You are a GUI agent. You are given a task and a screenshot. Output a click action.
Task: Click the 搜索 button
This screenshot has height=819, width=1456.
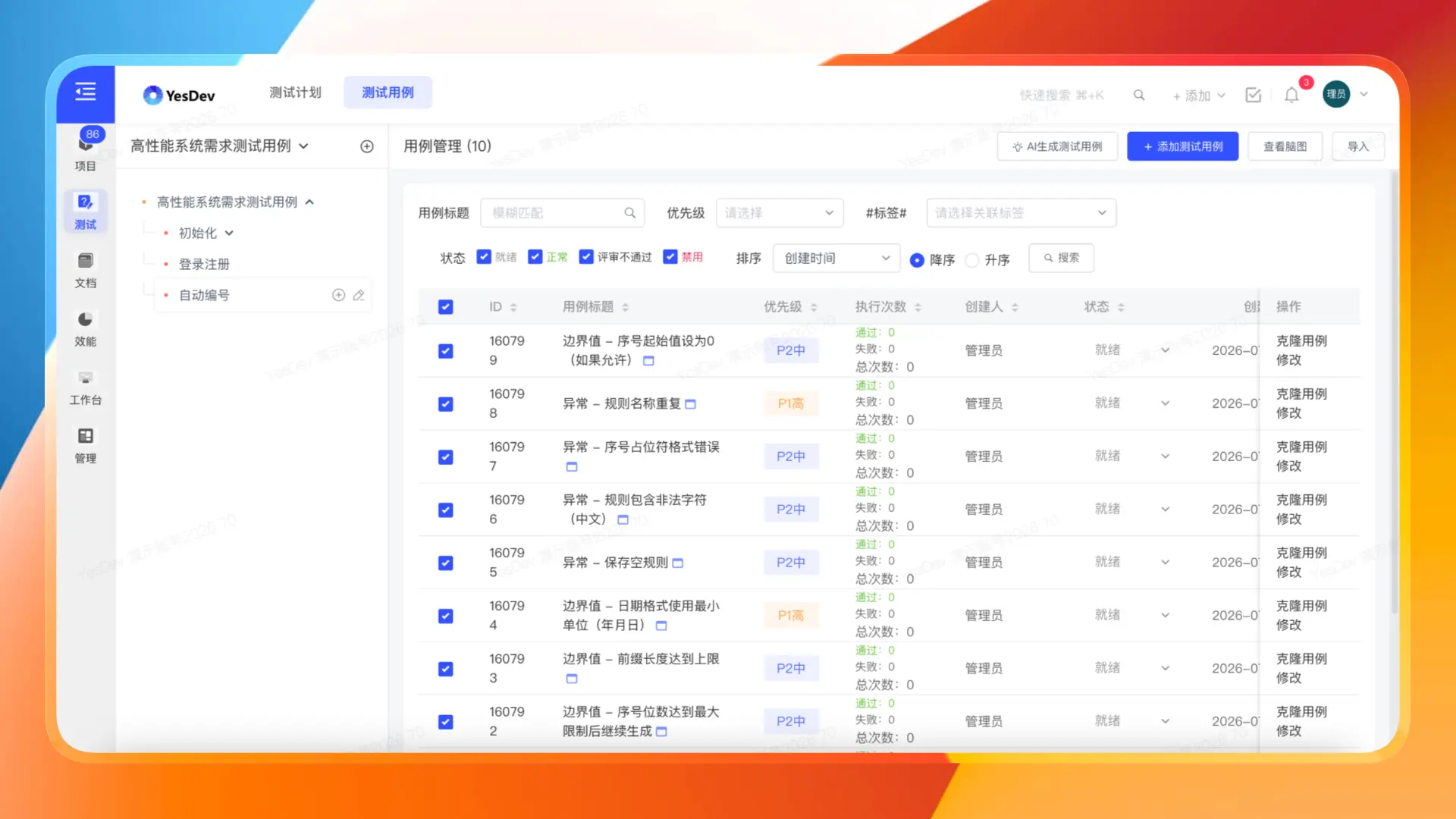point(1061,258)
